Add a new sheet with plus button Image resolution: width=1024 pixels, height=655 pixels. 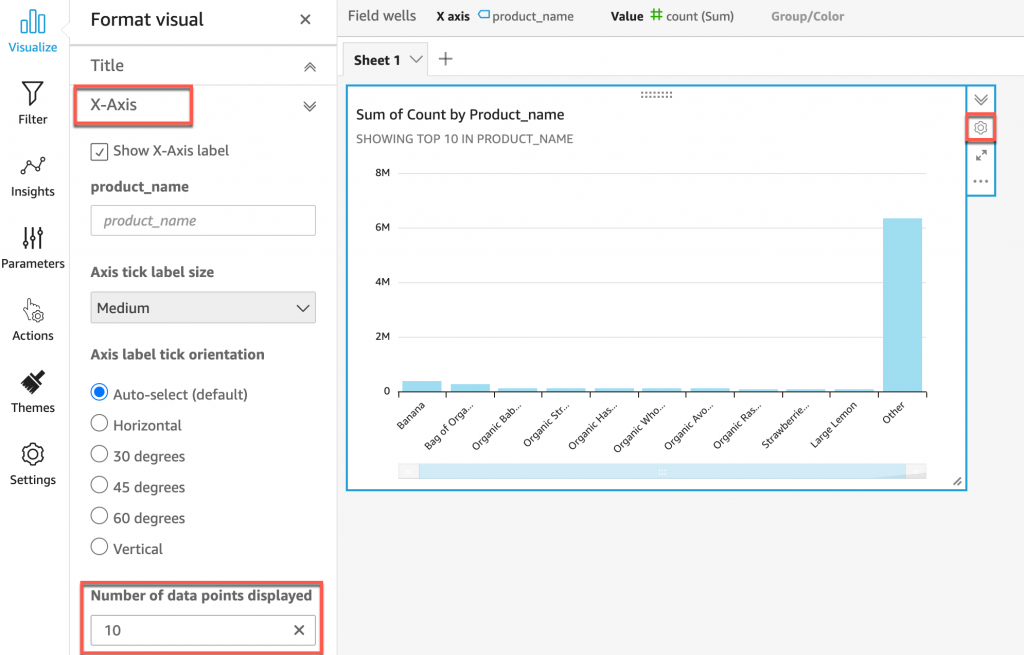446,59
